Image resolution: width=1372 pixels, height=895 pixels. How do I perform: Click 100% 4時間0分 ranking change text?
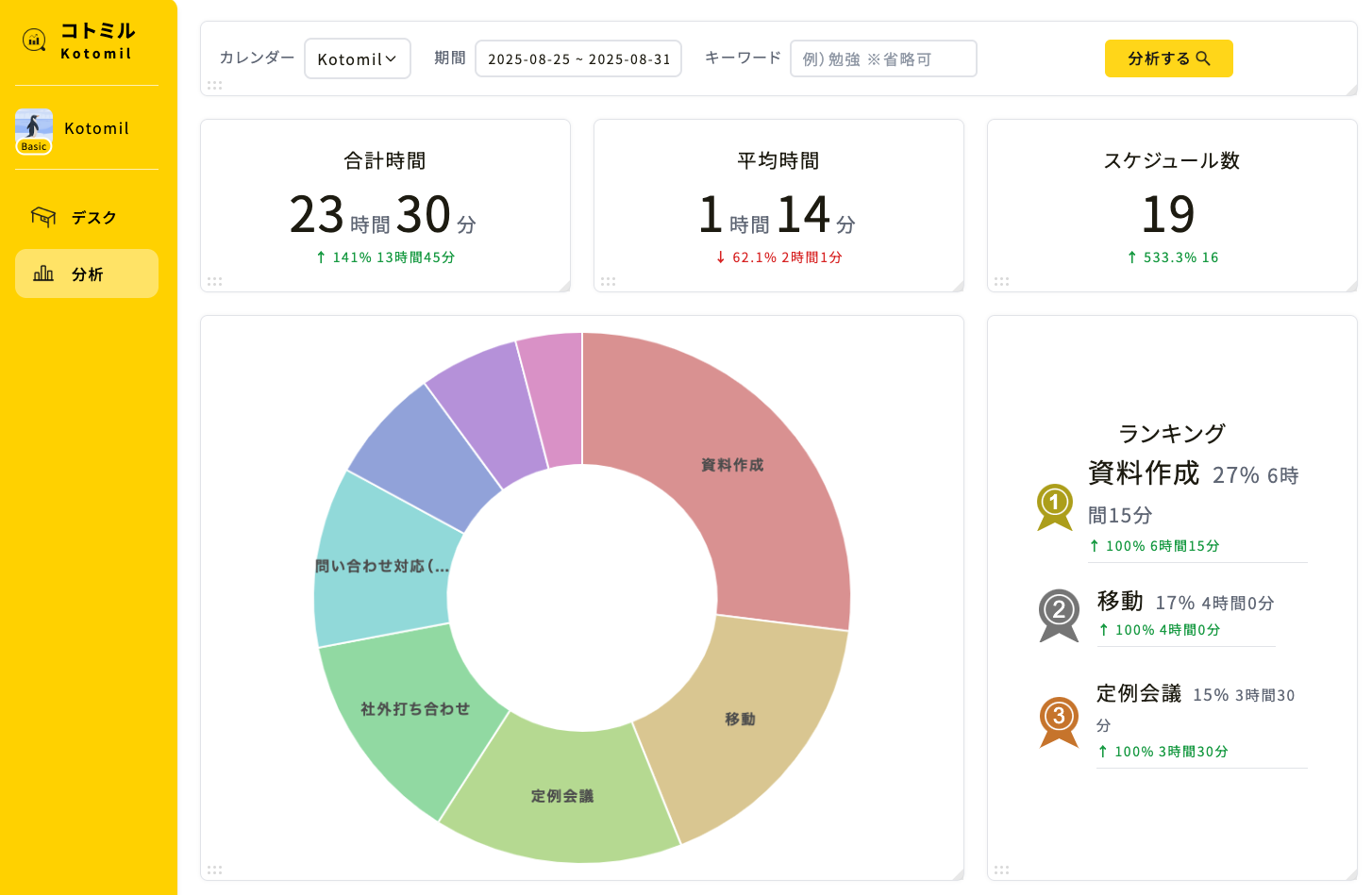(1159, 630)
